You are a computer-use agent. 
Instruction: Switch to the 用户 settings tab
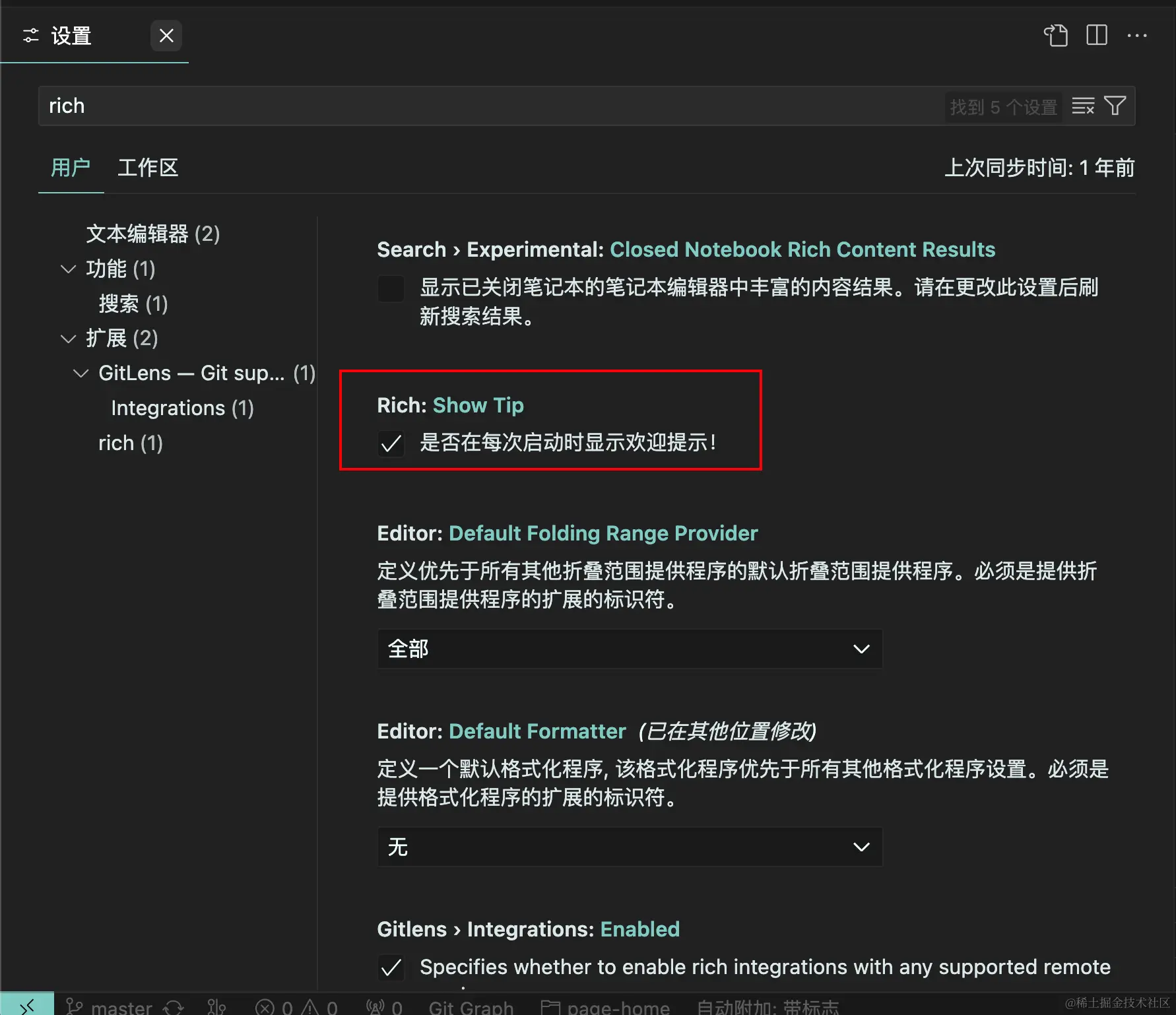click(x=71, y=168)
